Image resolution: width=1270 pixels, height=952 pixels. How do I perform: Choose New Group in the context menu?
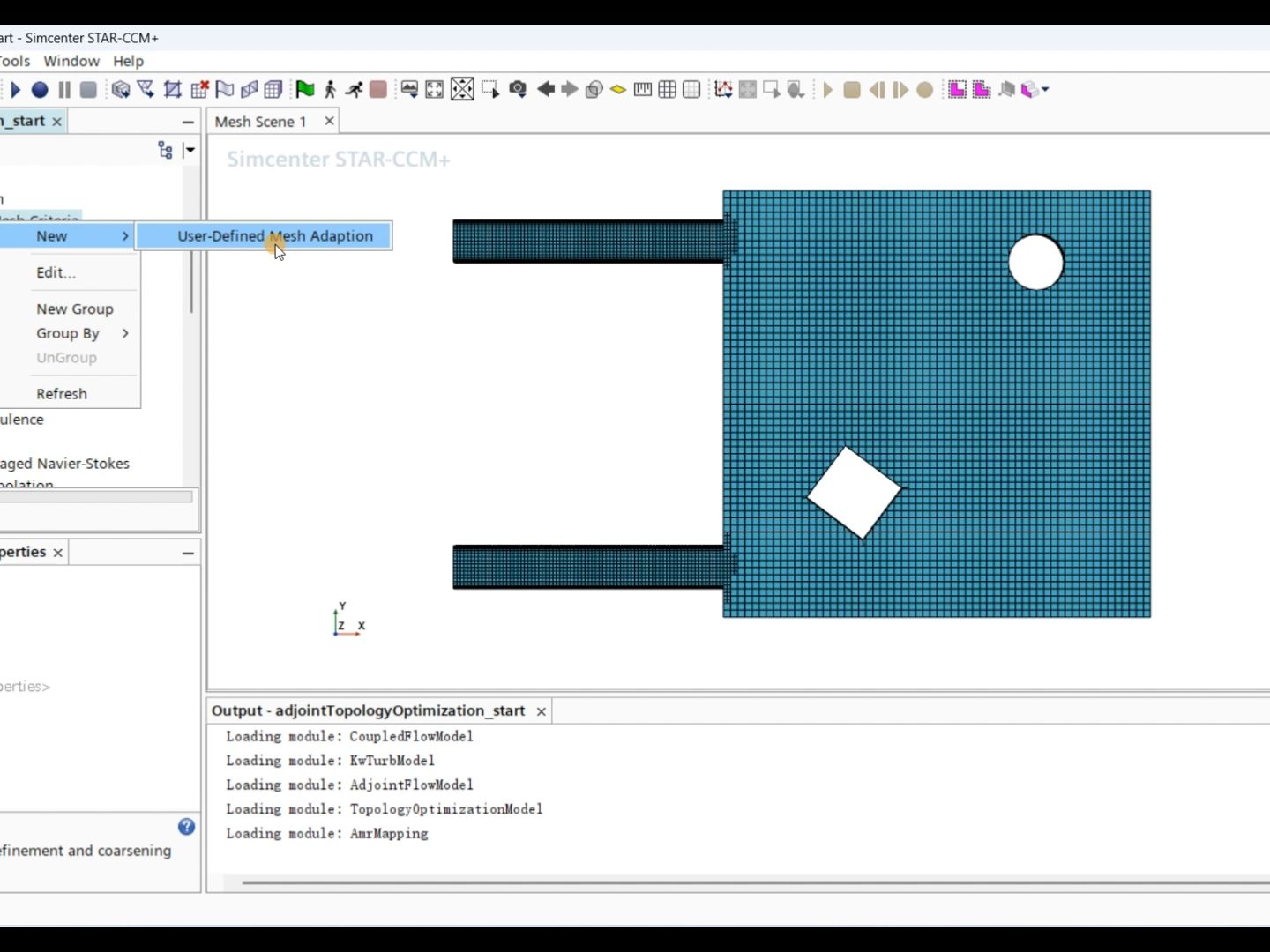click(75, 309)
